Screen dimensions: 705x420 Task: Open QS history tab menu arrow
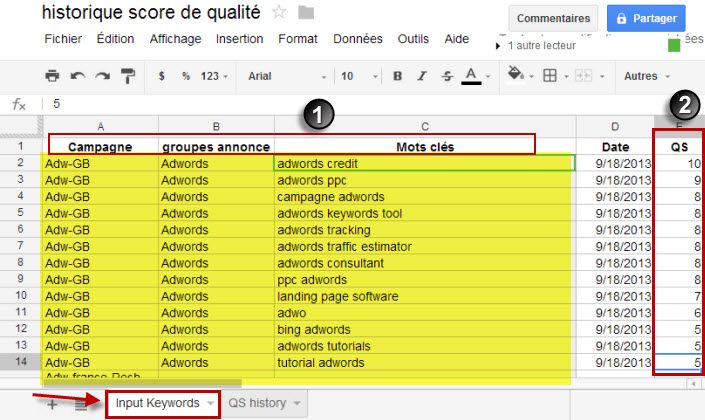[x=297, y=403]
